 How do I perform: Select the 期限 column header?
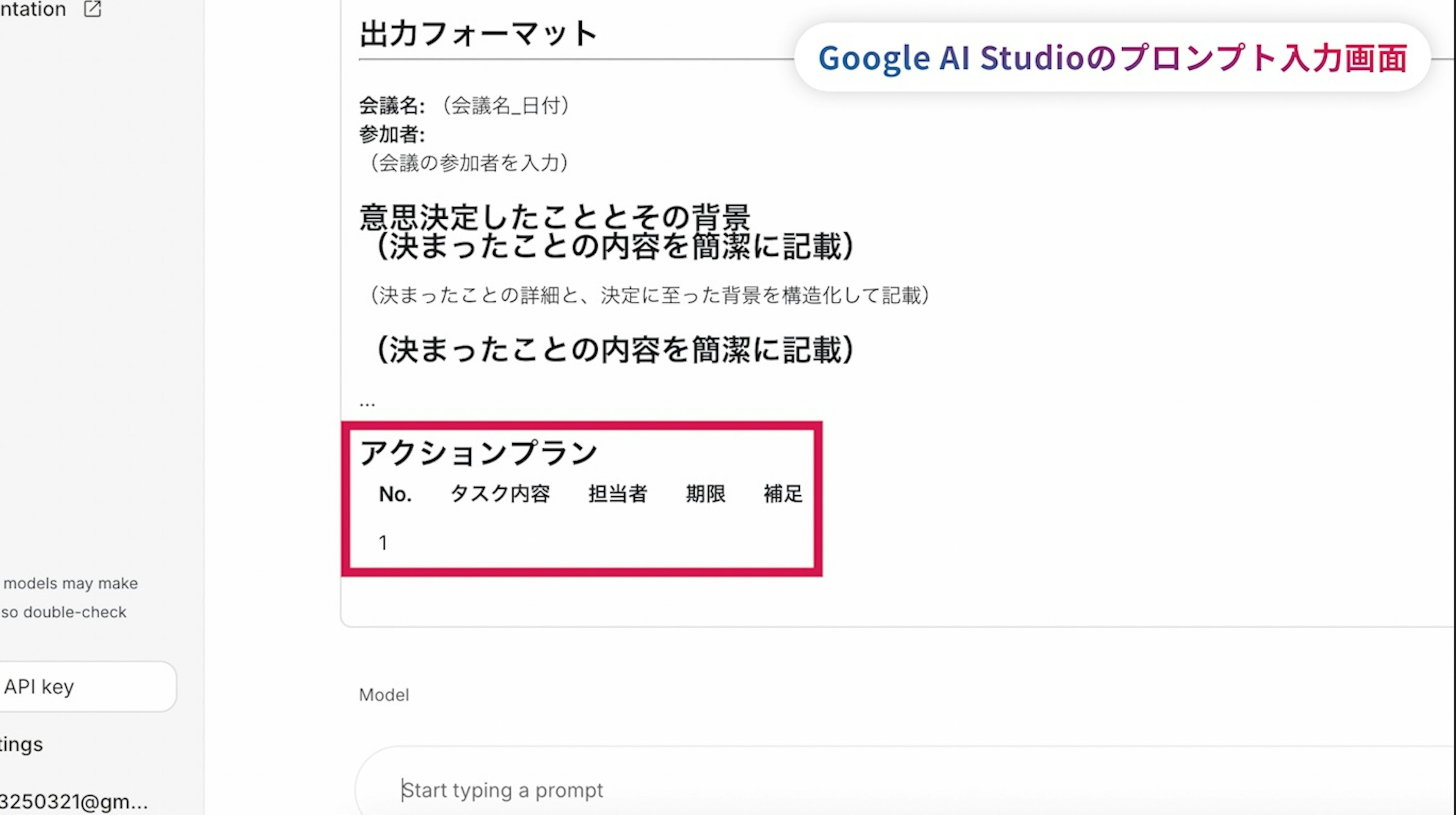coord(705,494)
